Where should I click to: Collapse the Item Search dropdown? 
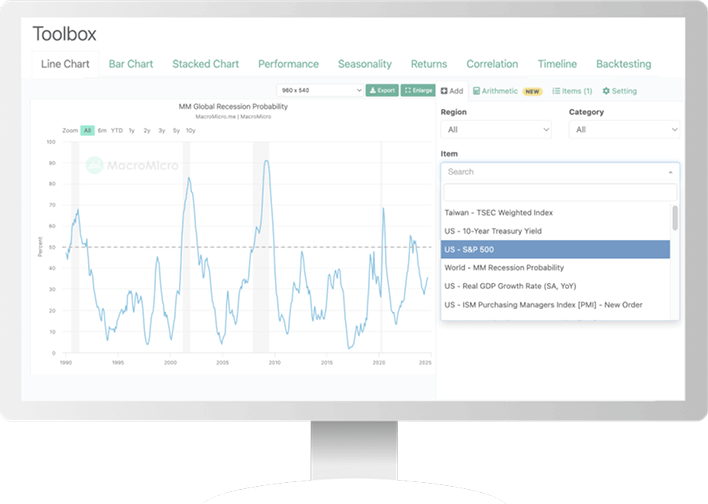tap(560, 172)
